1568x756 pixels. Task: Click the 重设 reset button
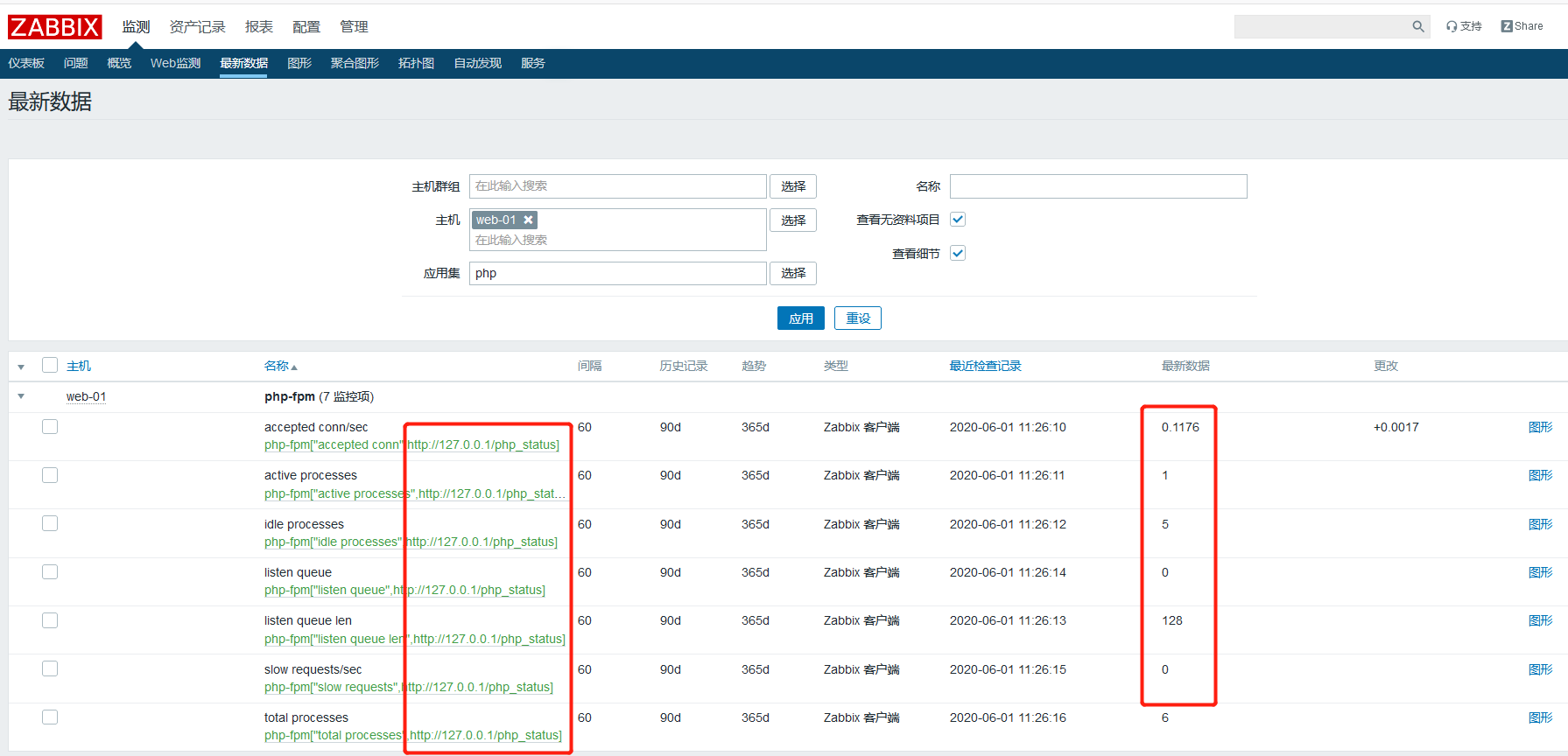pos(858,318)
